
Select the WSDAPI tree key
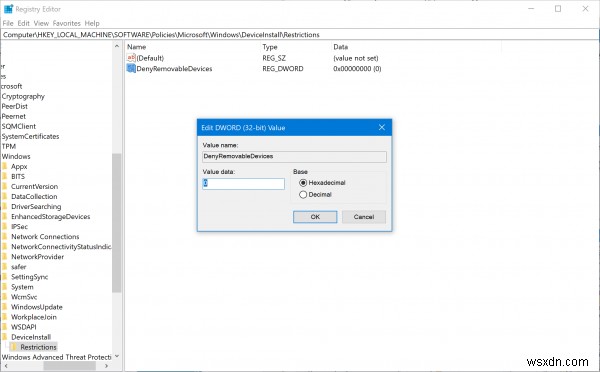pos(24,327)
